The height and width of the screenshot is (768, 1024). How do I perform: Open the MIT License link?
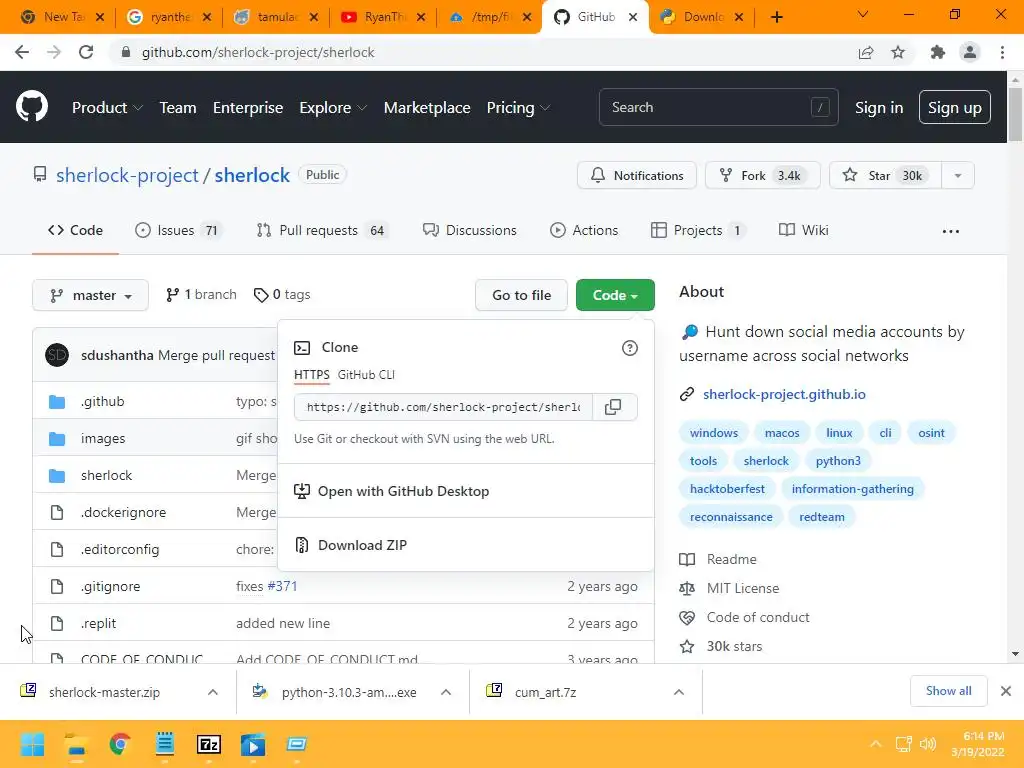pos(743,588)
